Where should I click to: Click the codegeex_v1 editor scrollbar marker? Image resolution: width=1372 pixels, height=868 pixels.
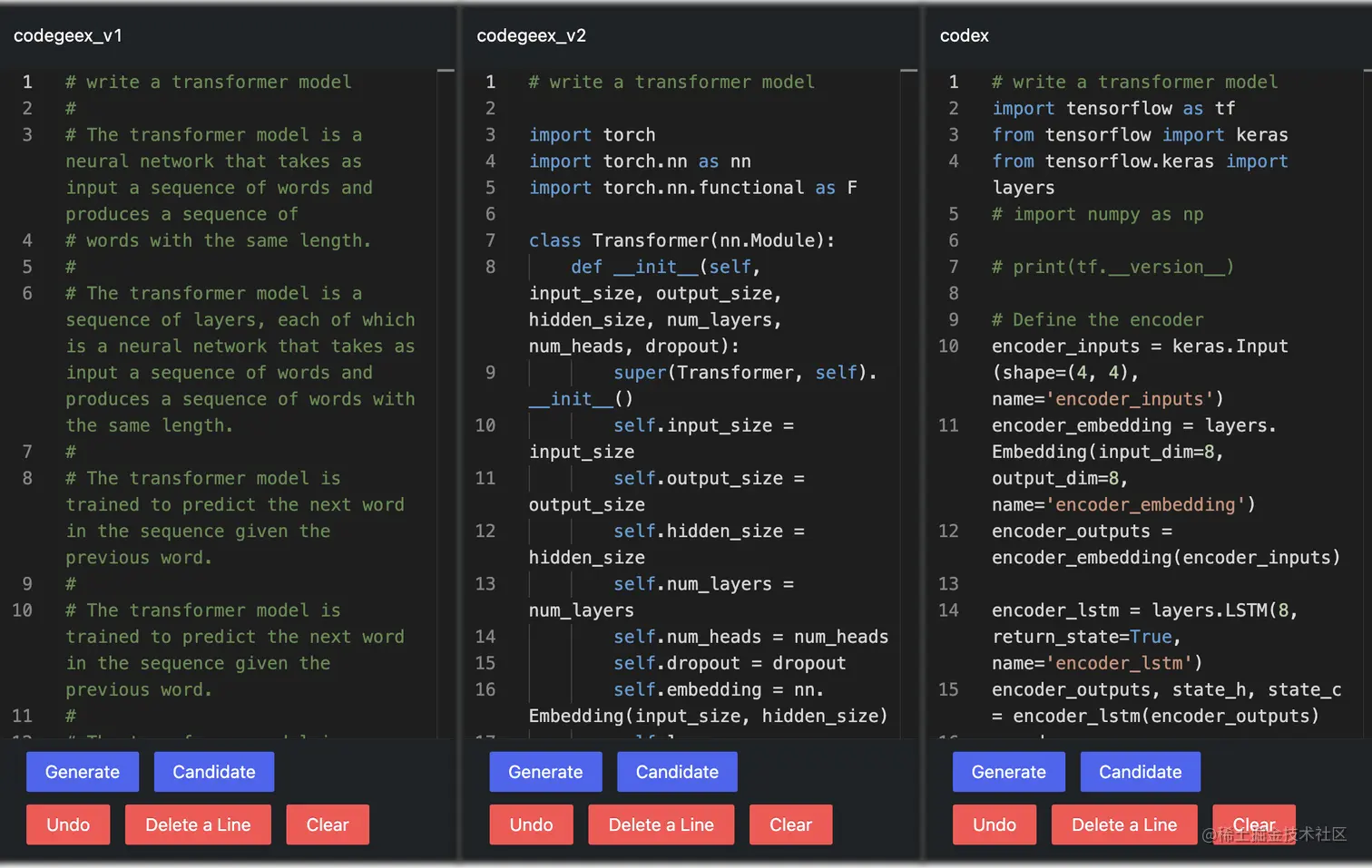pos(446,70)
